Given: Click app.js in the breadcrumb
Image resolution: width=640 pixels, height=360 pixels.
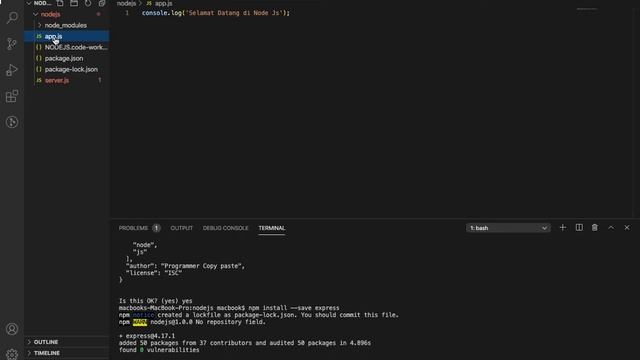Looking at the screenshot, I should click(163, 3).
